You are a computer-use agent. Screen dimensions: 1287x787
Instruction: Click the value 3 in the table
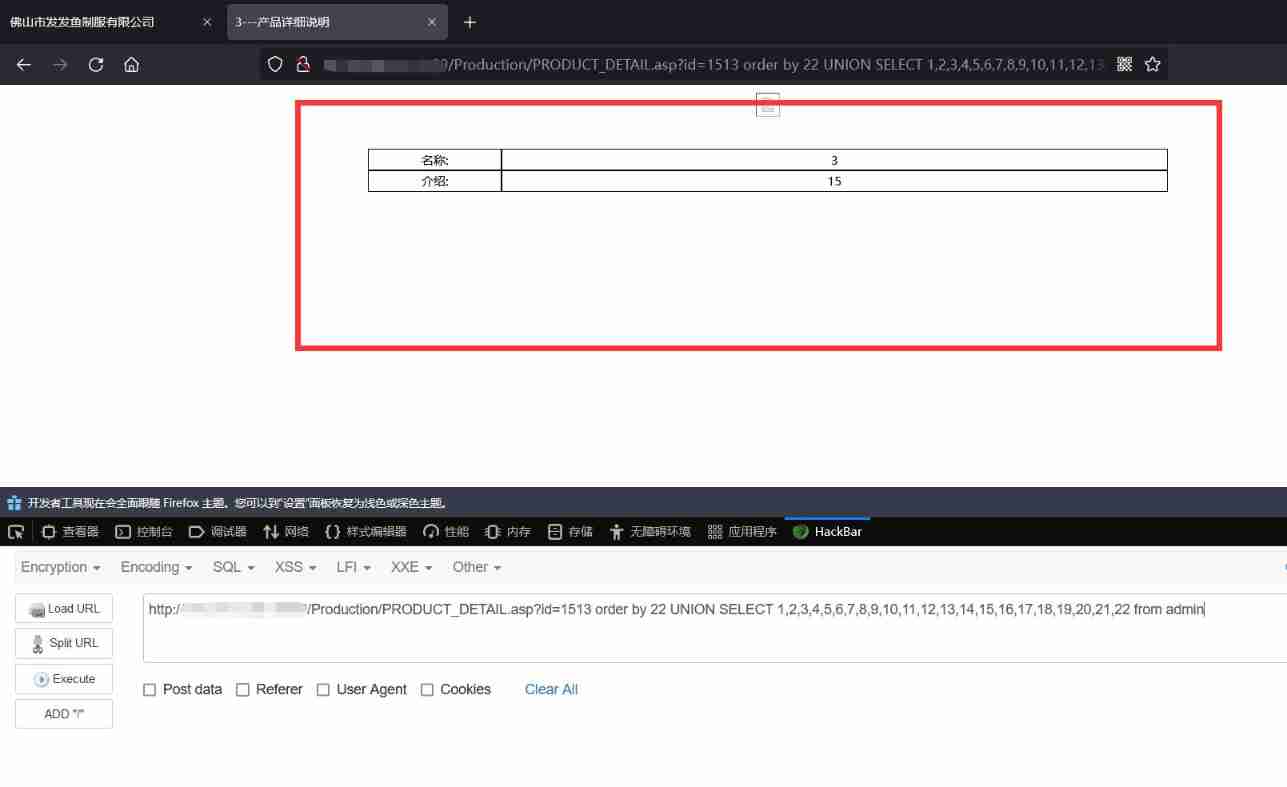pos(834,160)
